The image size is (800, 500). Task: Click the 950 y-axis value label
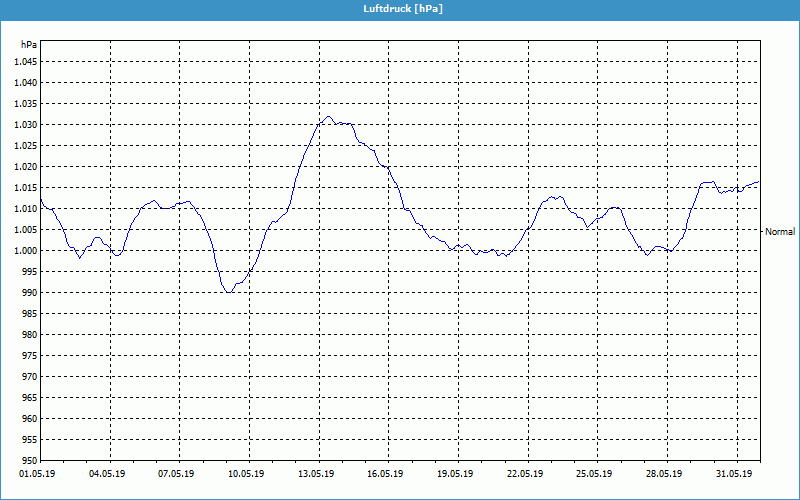pyautogui.click(x=28, y=461)
